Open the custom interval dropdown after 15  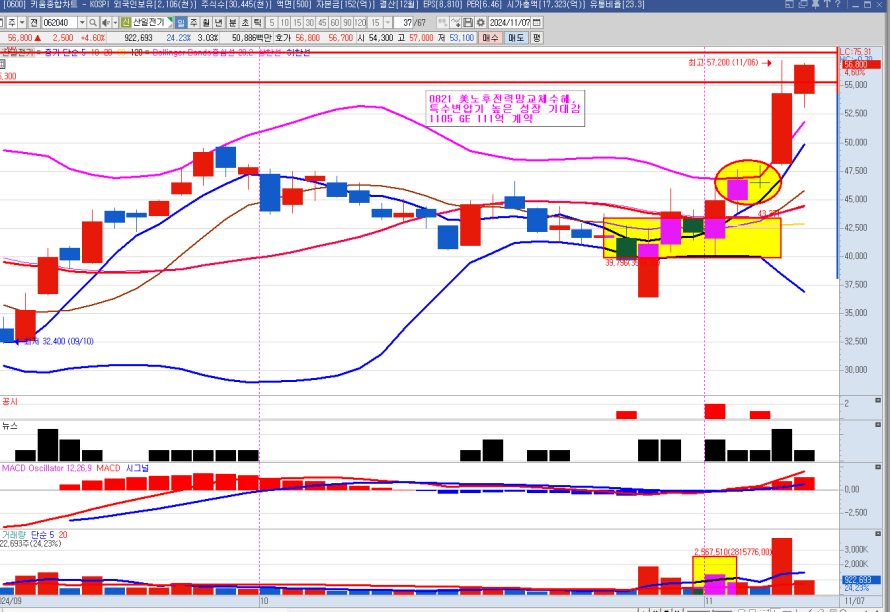point(388,23)
